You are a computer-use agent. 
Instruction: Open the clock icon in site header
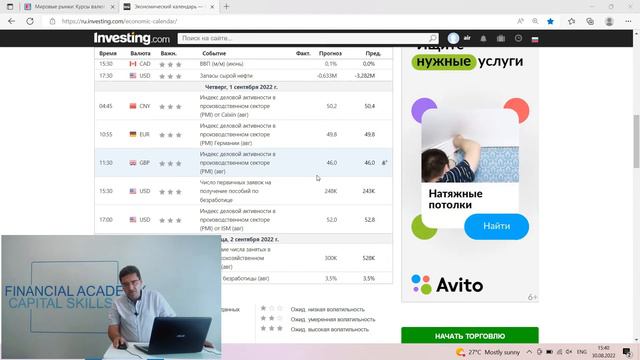[x=518, y=38]
